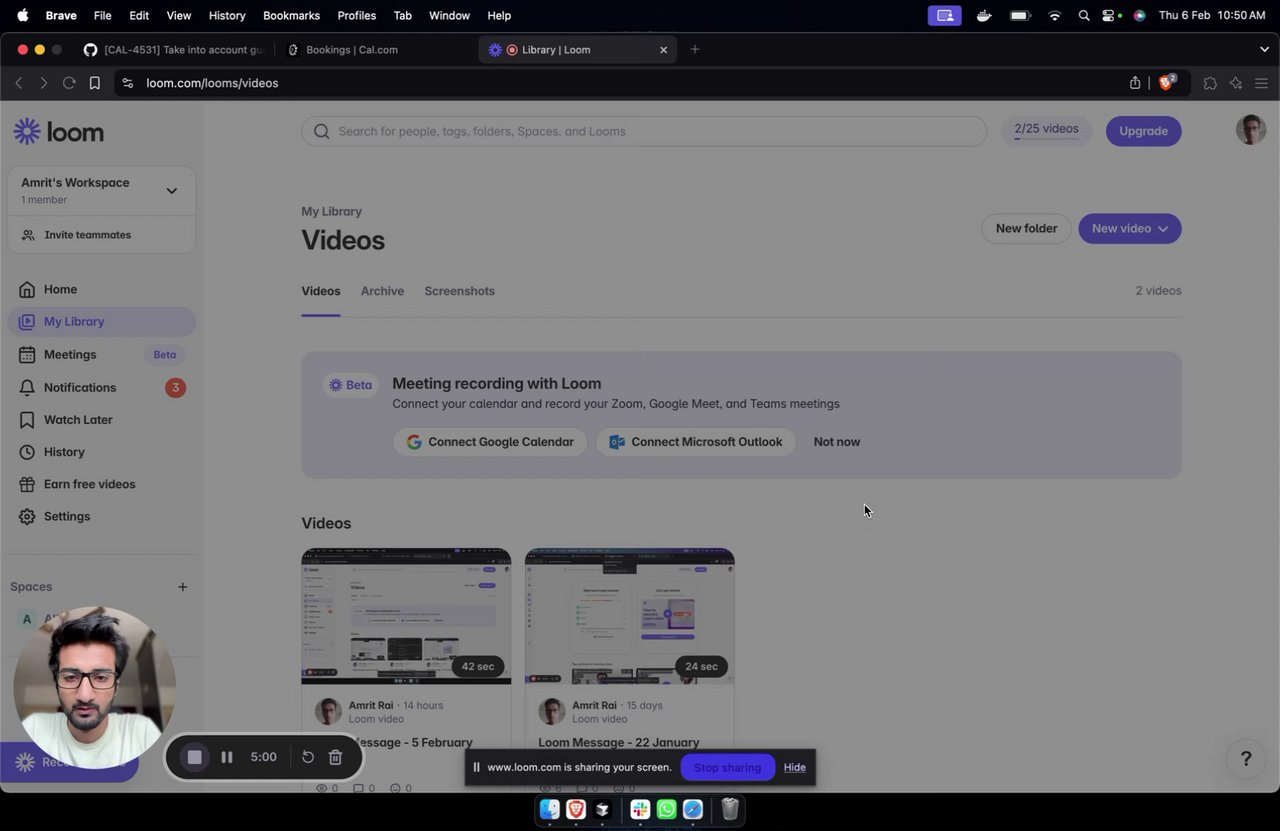This screenshot has width=1280, height=831.
Task: Click the Beta badge beside Meetings
Action: 165,354
